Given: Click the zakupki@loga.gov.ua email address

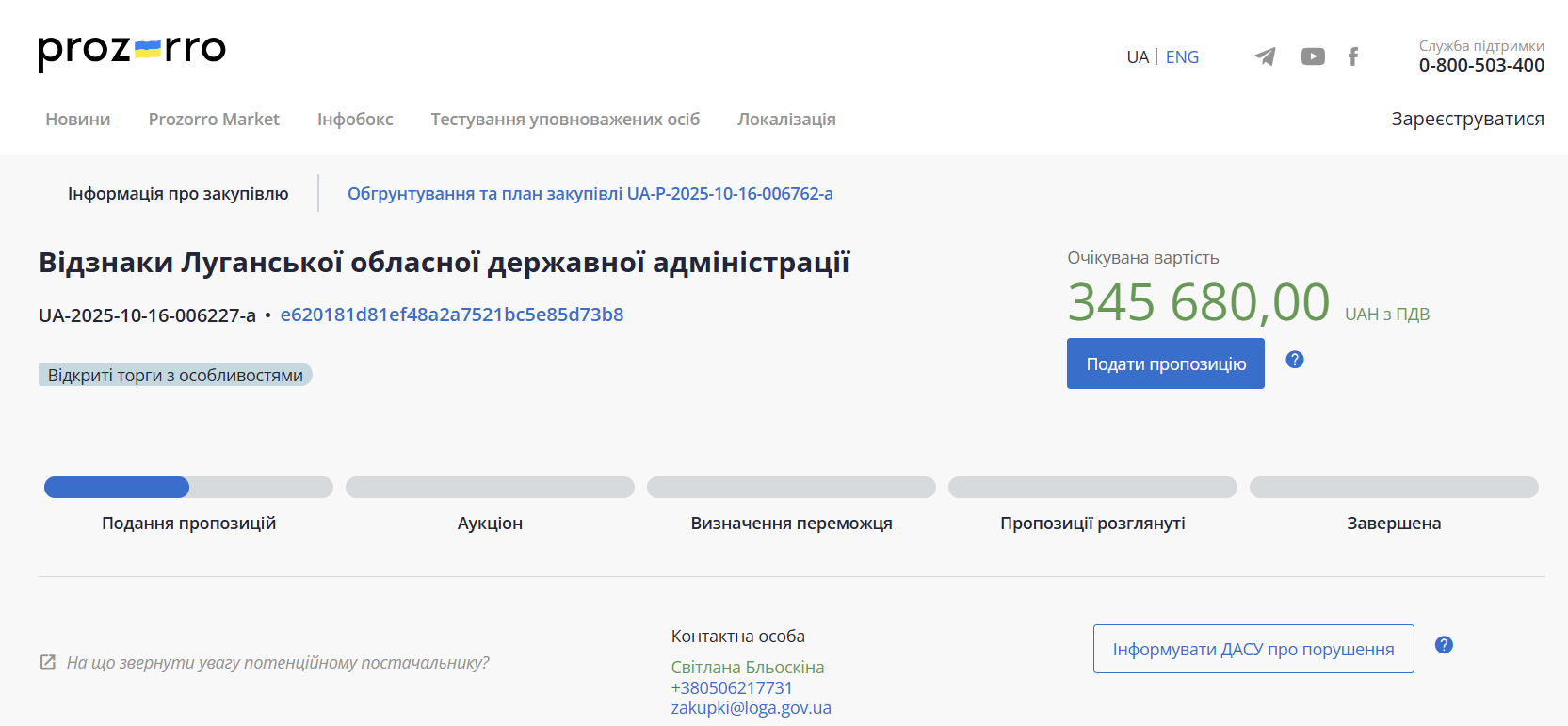Looking at the screenshot, I should [x=751, y=708].
